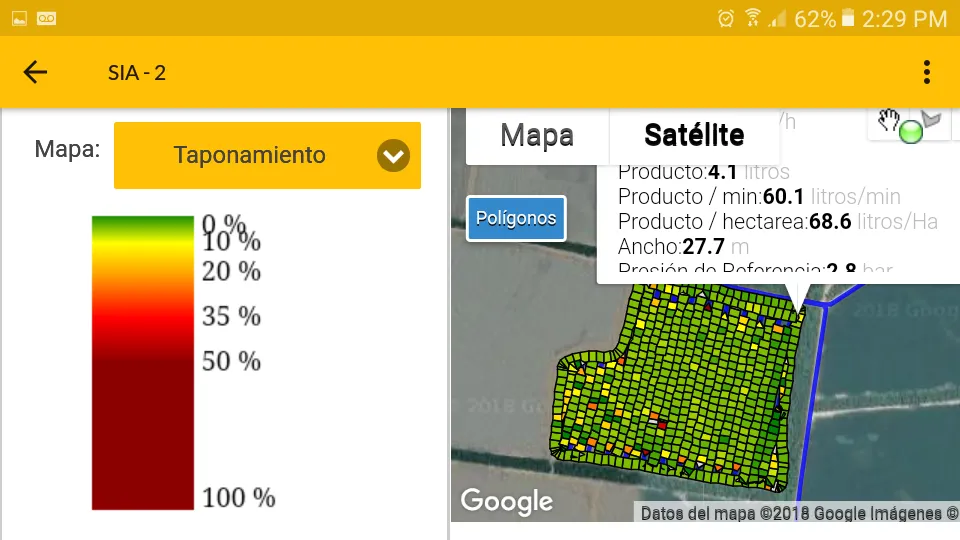Screen dimensions: 960x540
Task: Click the SIA - 2 title
Action: pos(137,73)
